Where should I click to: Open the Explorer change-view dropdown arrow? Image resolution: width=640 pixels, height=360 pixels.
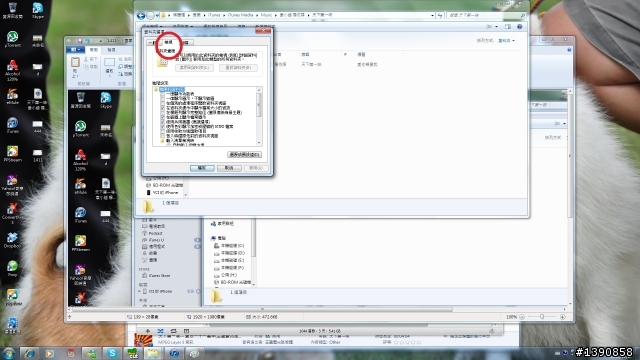(x=496, y=27)
